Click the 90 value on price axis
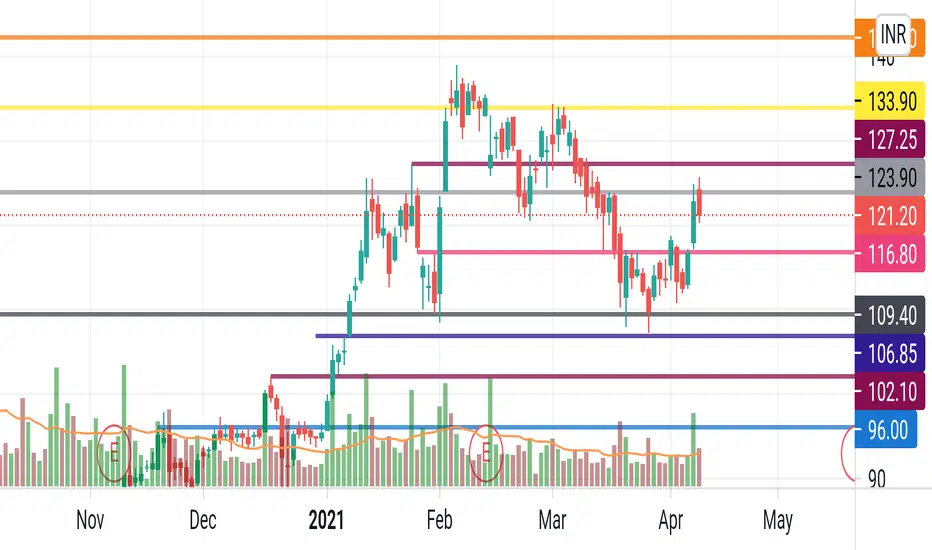932x550 pixels. click(877, 479)
